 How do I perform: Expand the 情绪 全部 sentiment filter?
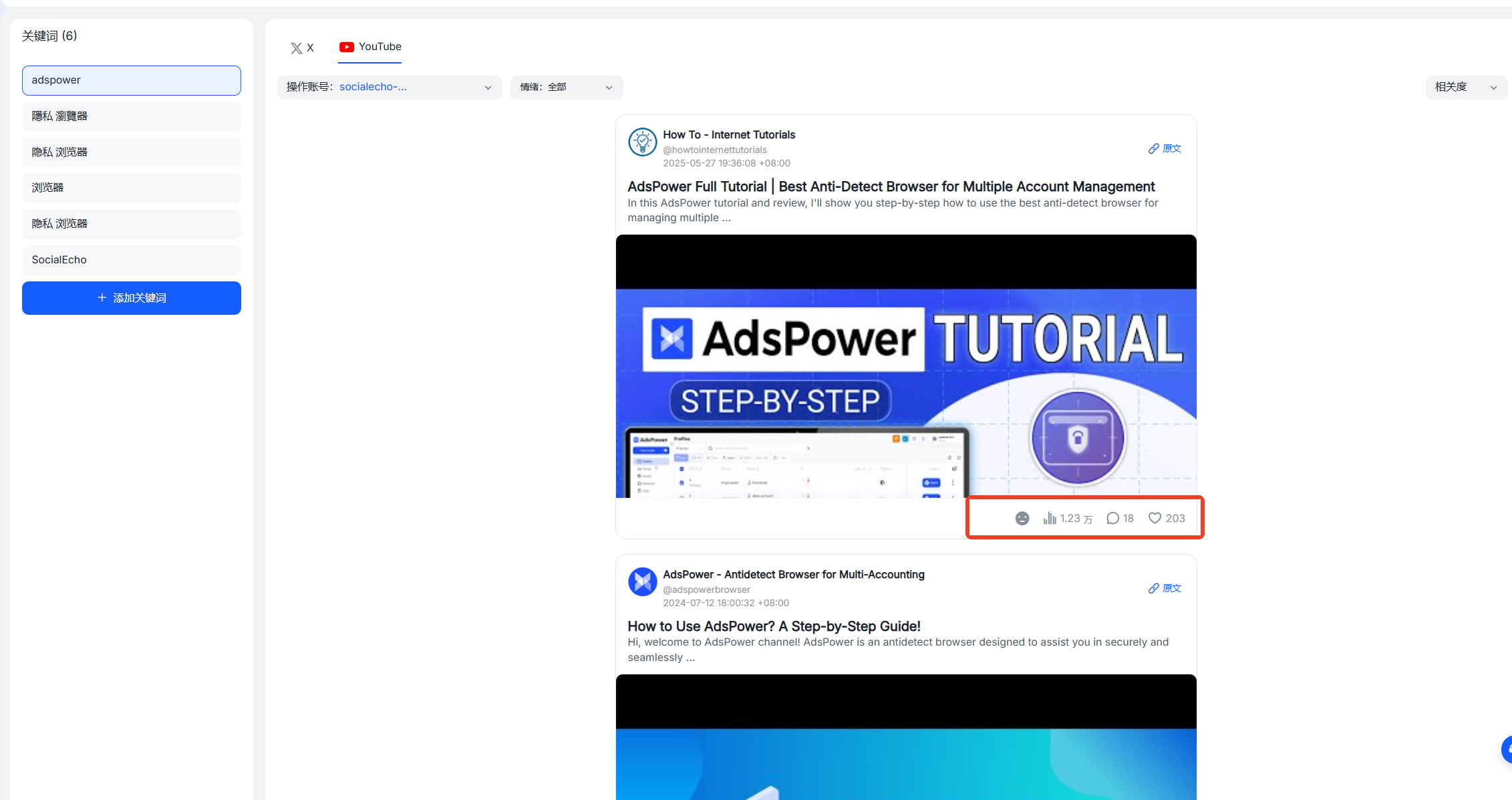click(566, 87)
